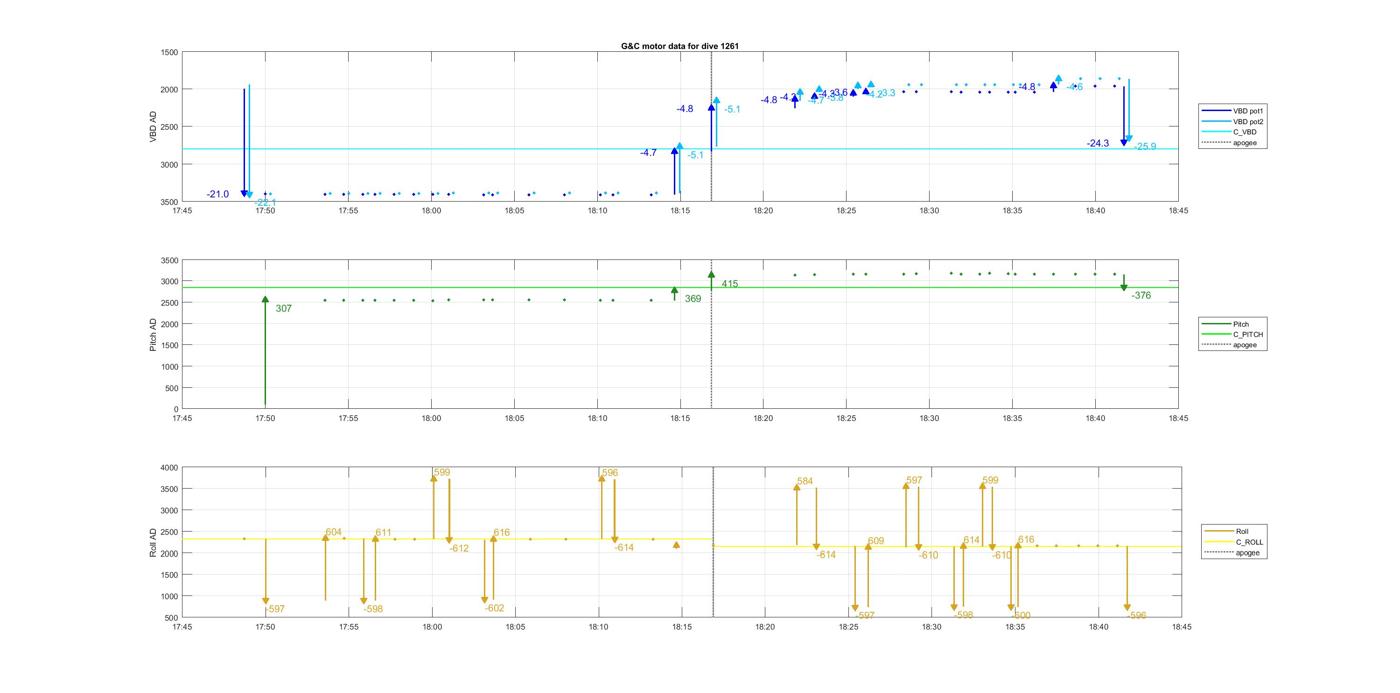
Task: Click the "-376" pitch data label
Action: [1141, 295]
